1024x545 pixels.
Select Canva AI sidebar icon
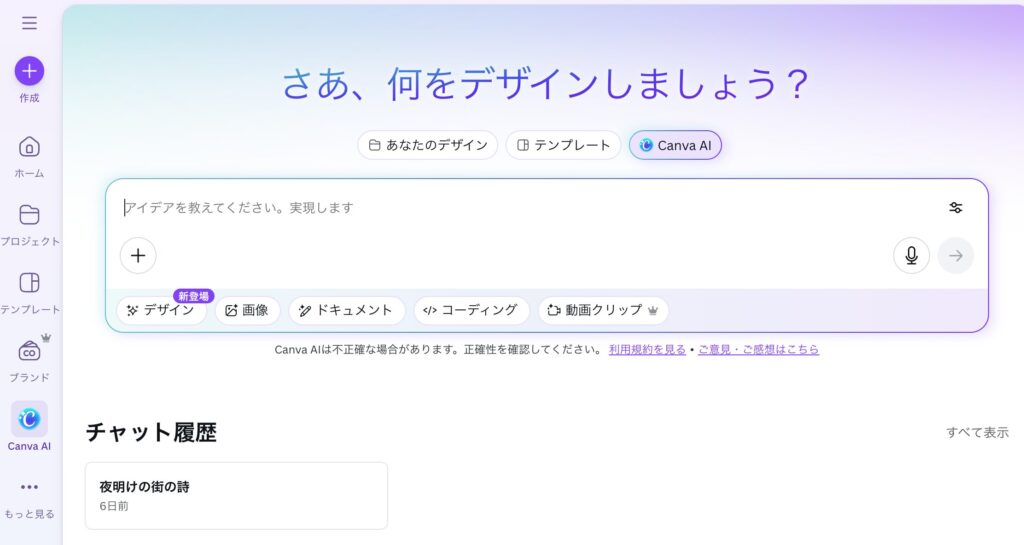29,419
